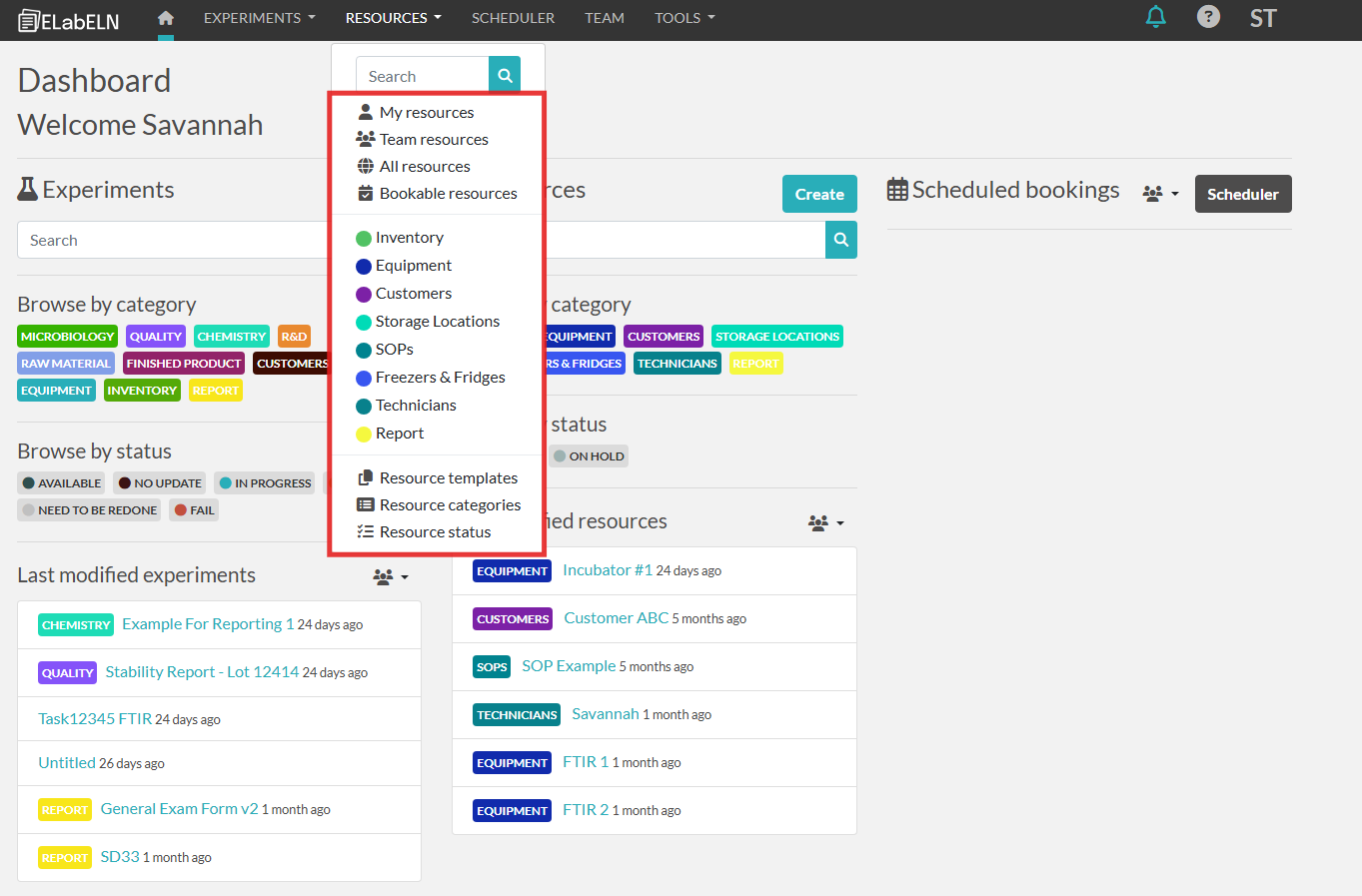Click the magnifier button in Resources dropdown search
The height and width of the screenshot is (896, 1362).
(x=505, y=75)
